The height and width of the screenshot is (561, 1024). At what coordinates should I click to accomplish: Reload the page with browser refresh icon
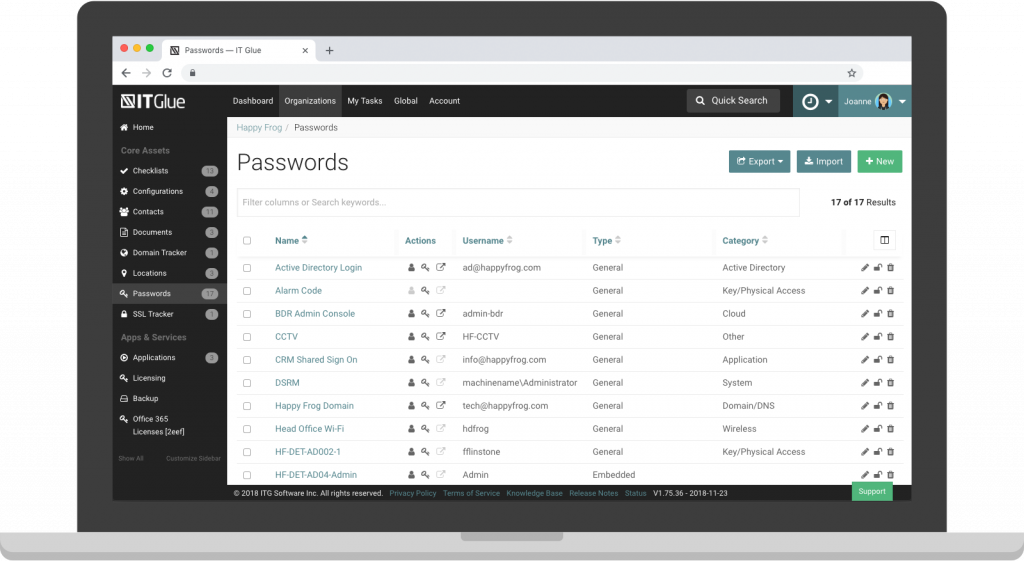coord(167,73)
